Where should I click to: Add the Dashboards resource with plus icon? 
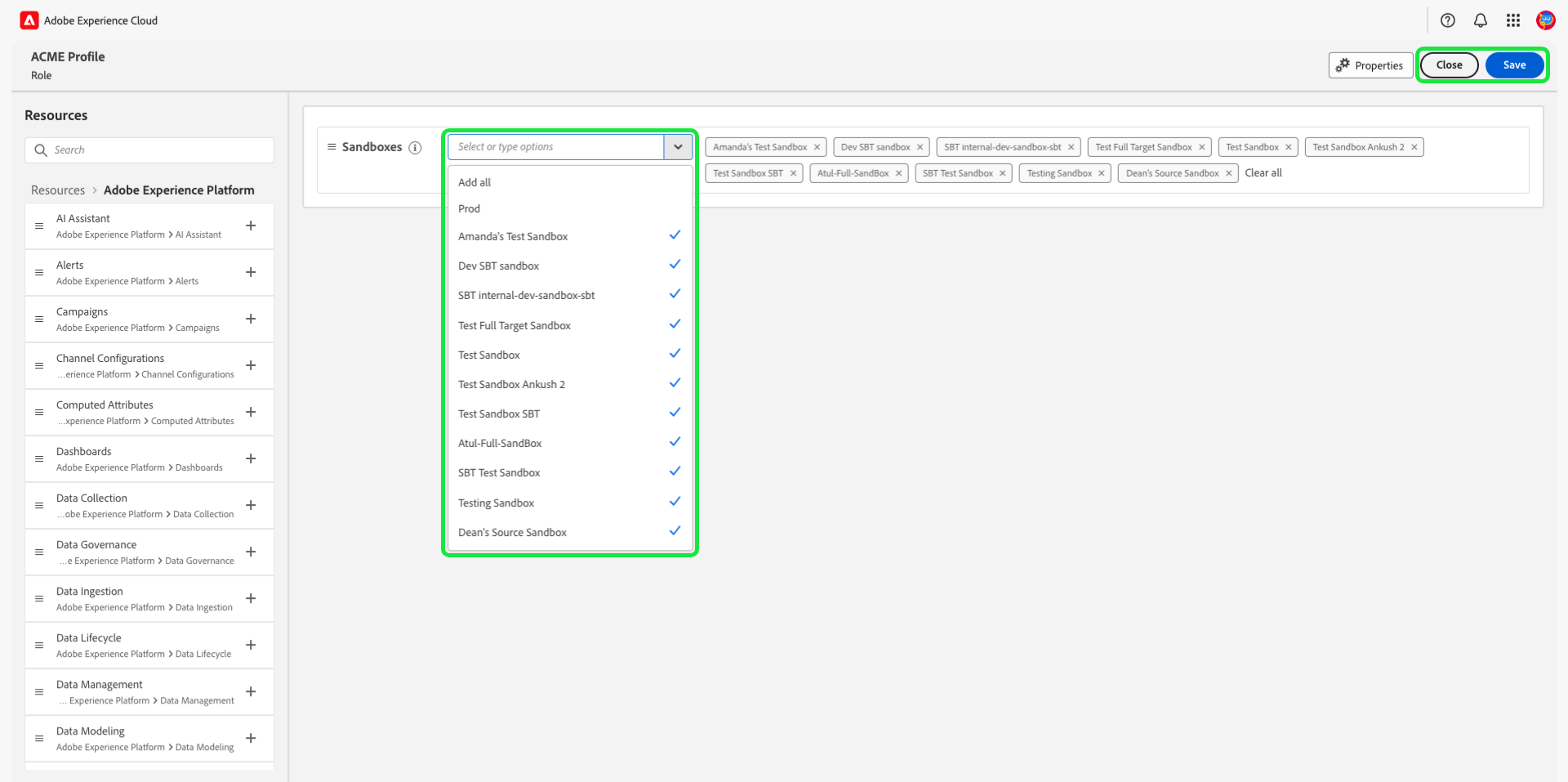coord(251,458)
